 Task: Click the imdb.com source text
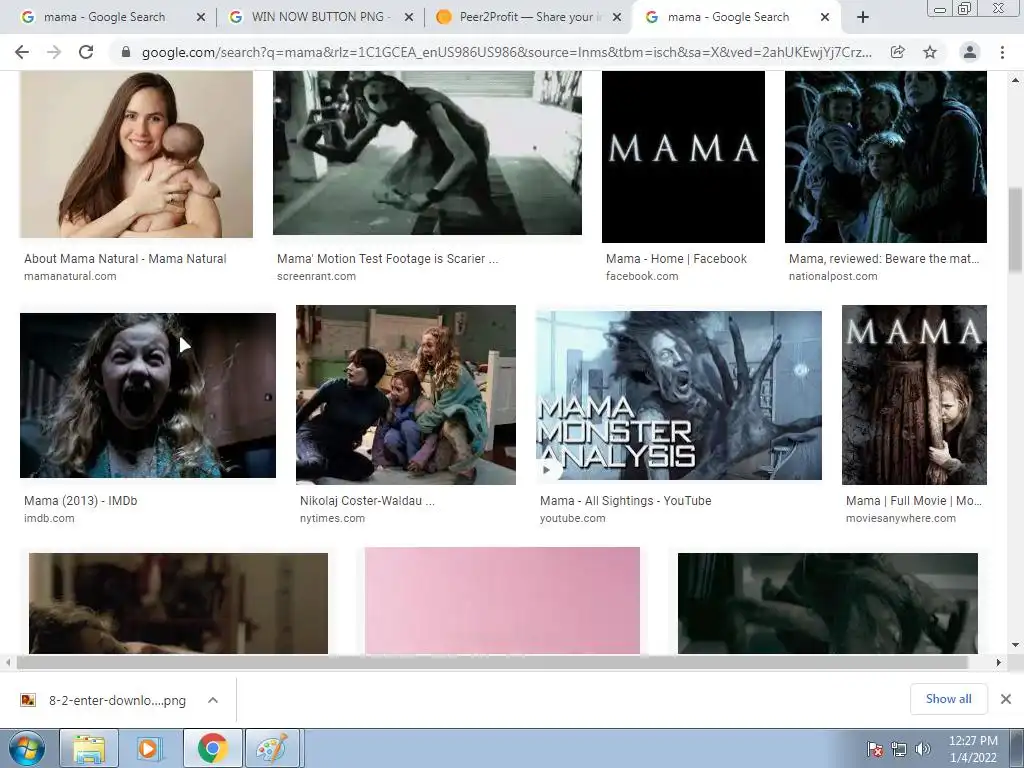(x=49, y=519)
